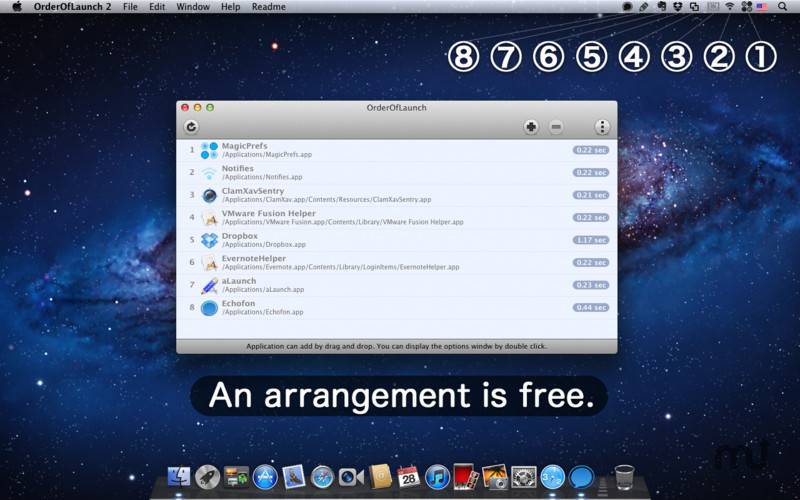800x500 pixels.
Task: Open the Edit menu
Action: [x=157, y=7]
